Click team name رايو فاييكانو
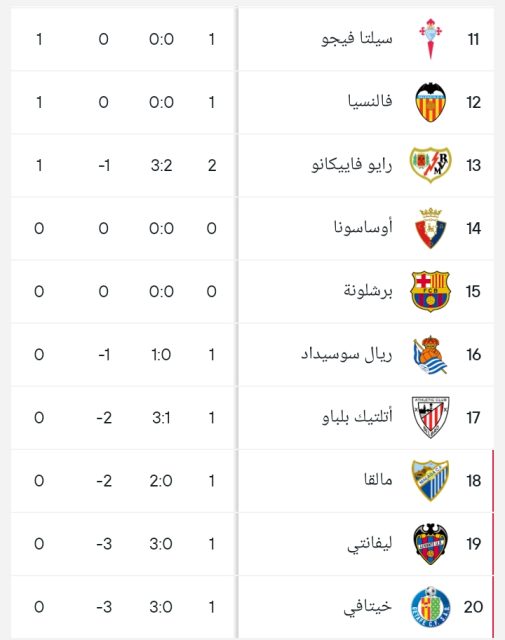505x640 pixels. point(352,165)
